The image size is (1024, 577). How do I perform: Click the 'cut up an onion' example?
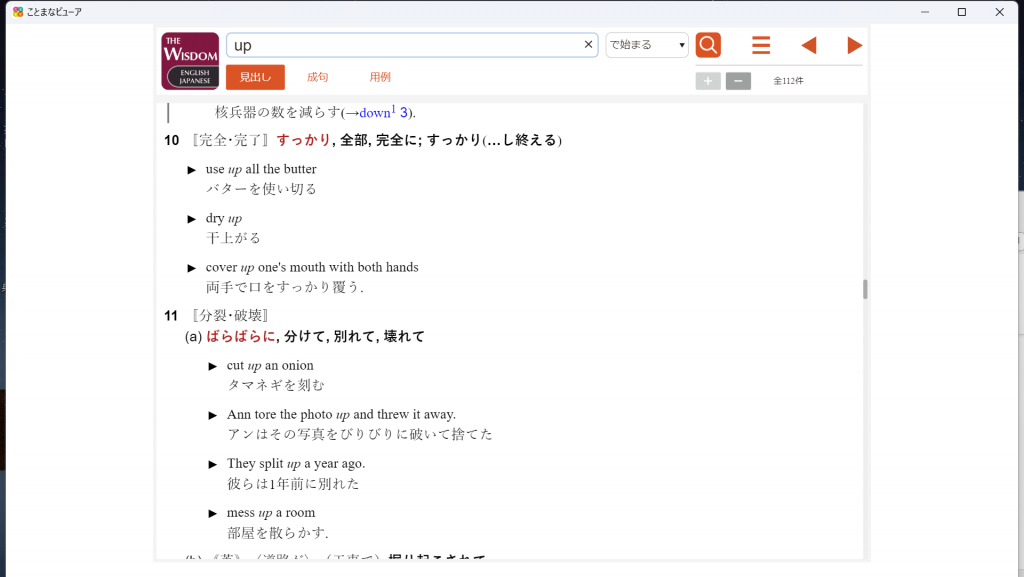point(270,365)
